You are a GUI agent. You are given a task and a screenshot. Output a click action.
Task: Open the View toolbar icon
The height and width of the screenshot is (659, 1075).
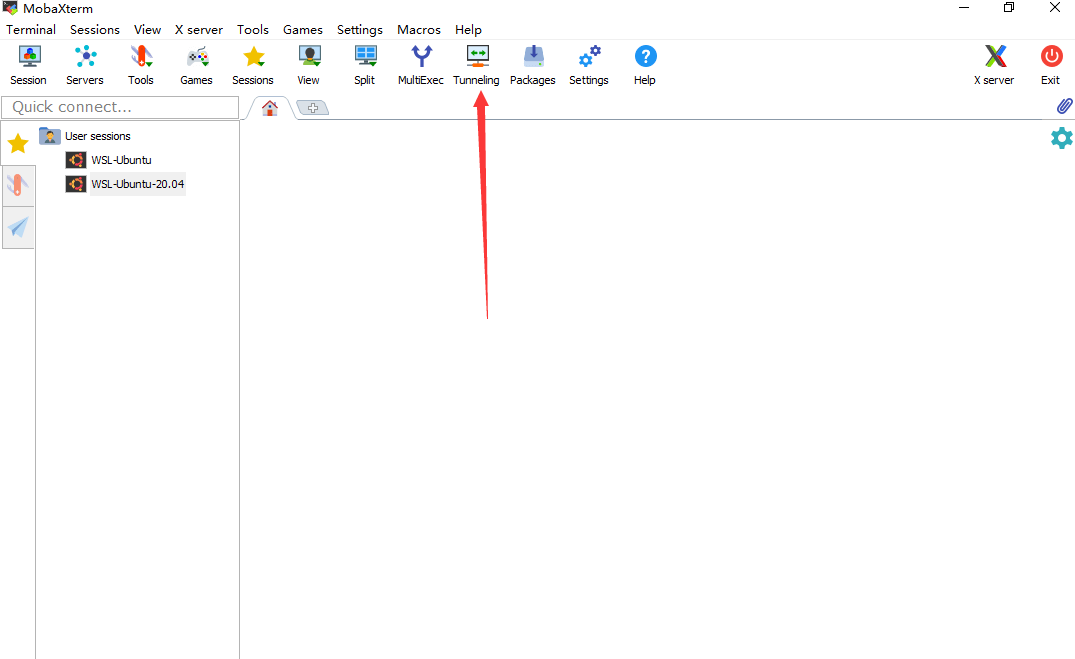coord(309,65)
